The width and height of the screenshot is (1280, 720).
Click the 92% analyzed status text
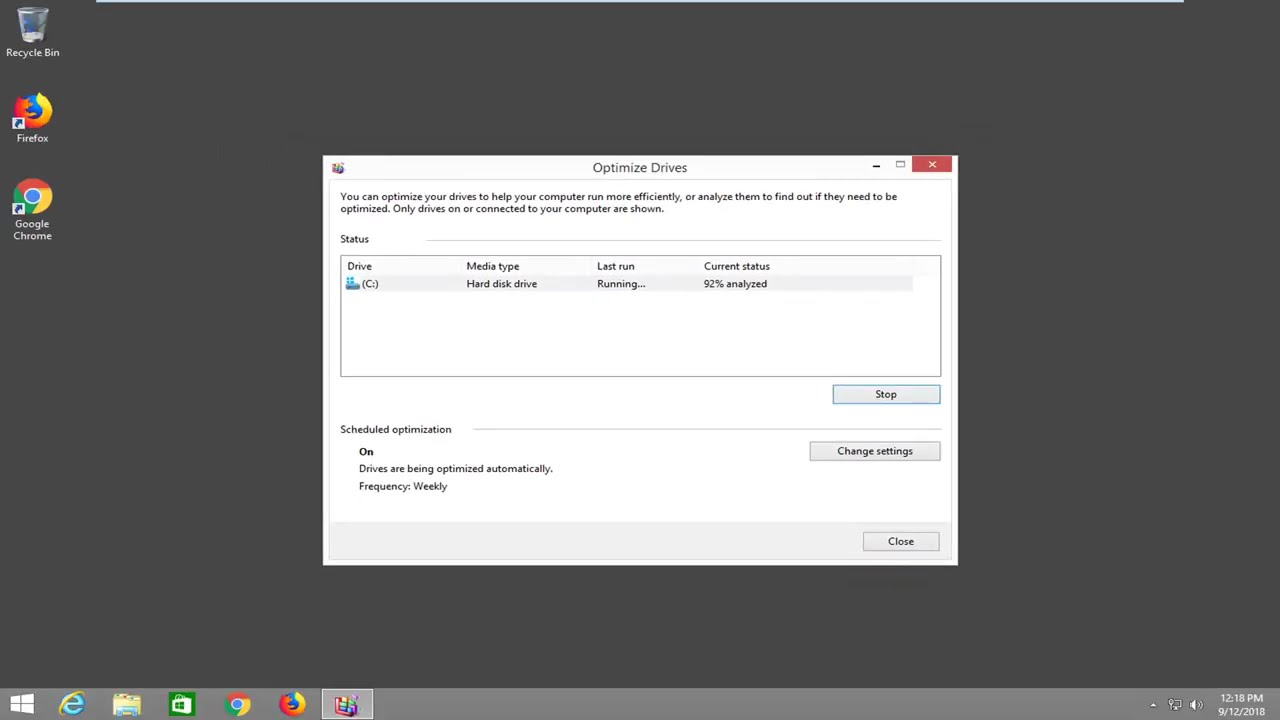coord(735,284)
